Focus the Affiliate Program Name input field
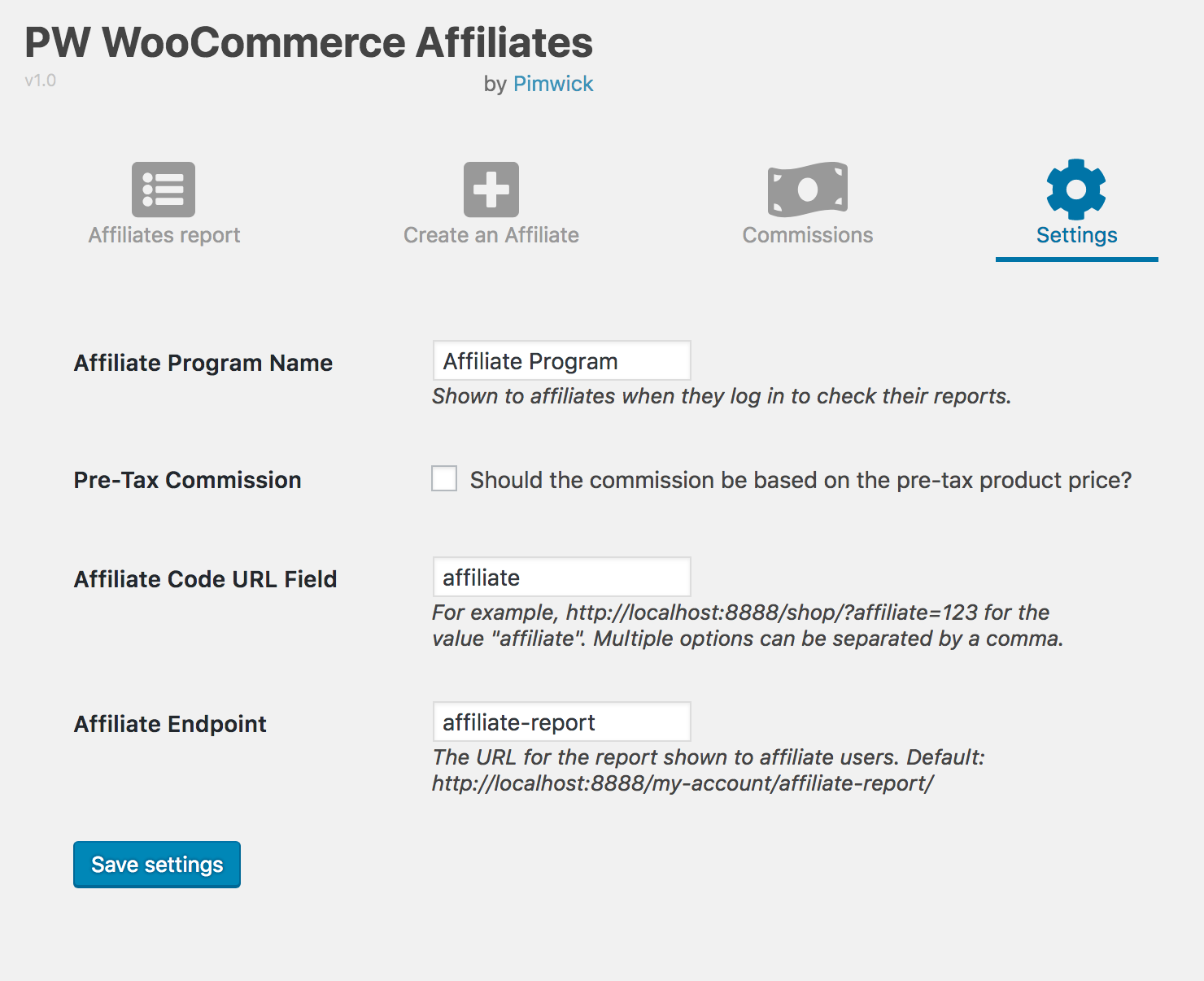The width and height of the screenshot is (1204, 981). 561,361
